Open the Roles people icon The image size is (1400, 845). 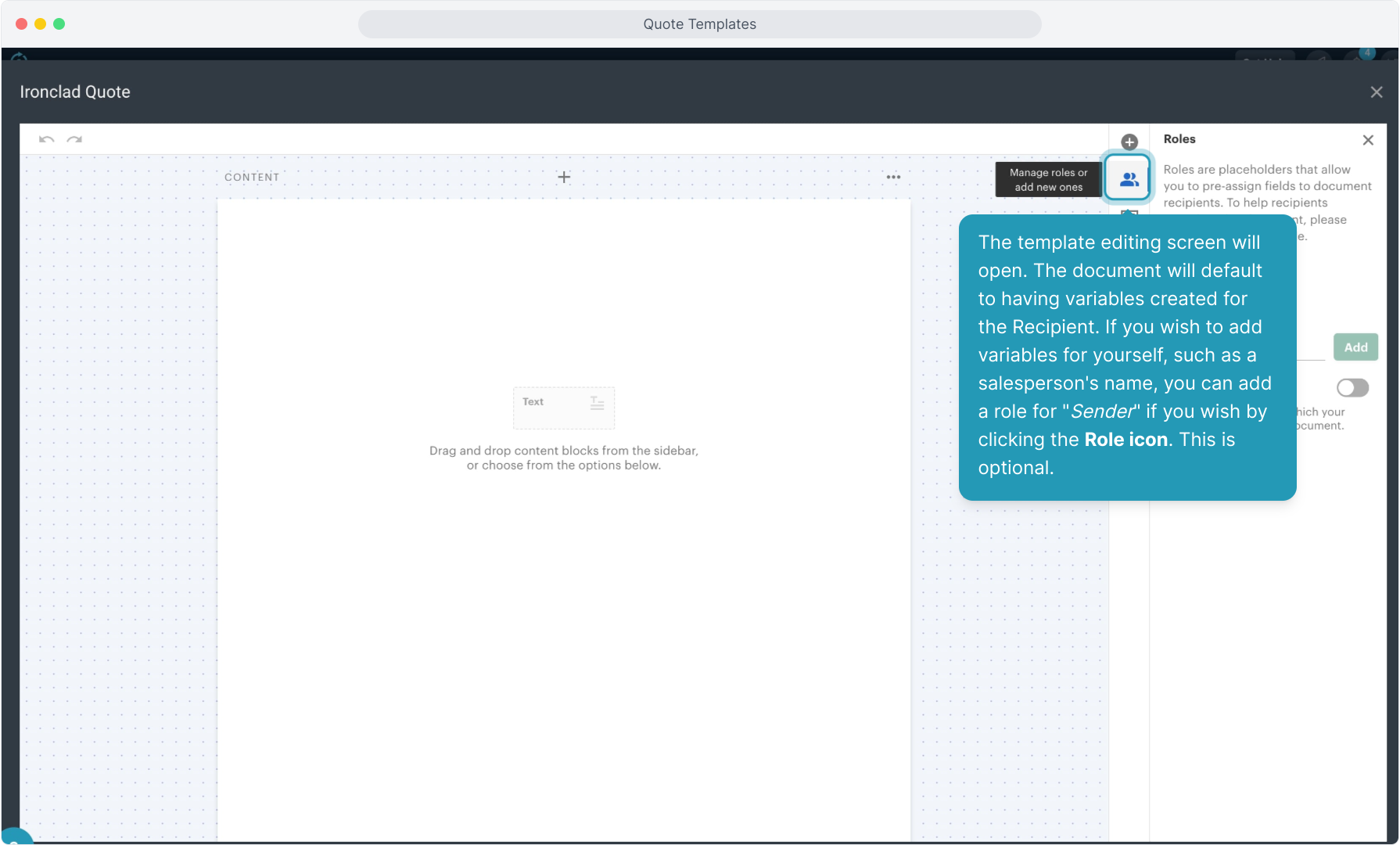[x=1128, y=179]
